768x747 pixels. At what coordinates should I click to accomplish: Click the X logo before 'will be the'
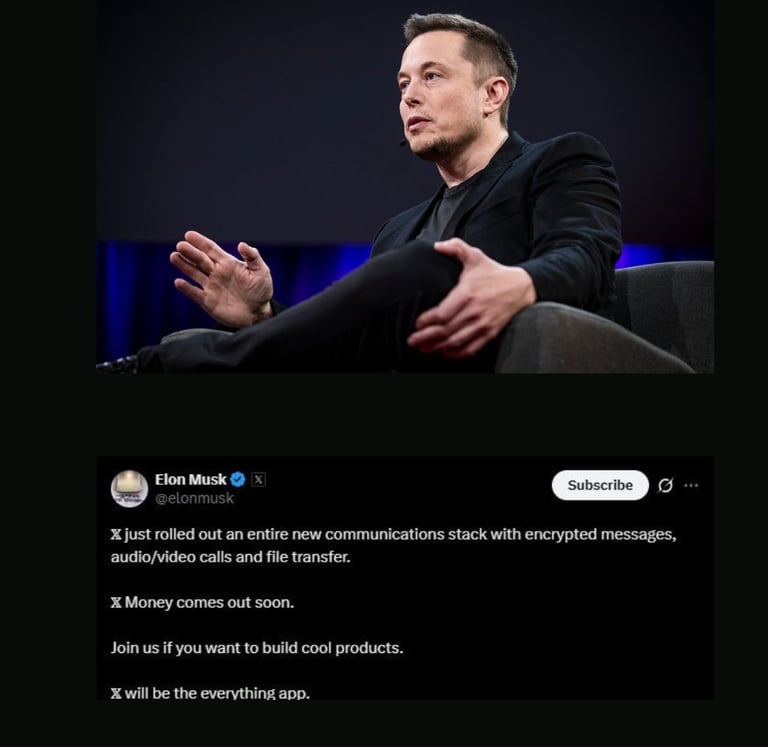coord(116,693)
